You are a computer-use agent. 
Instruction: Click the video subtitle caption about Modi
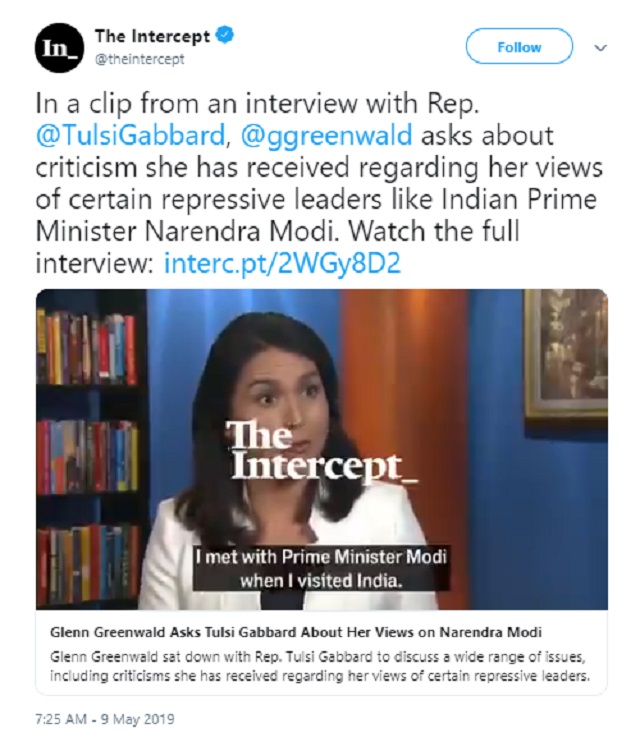click(321, 568)
